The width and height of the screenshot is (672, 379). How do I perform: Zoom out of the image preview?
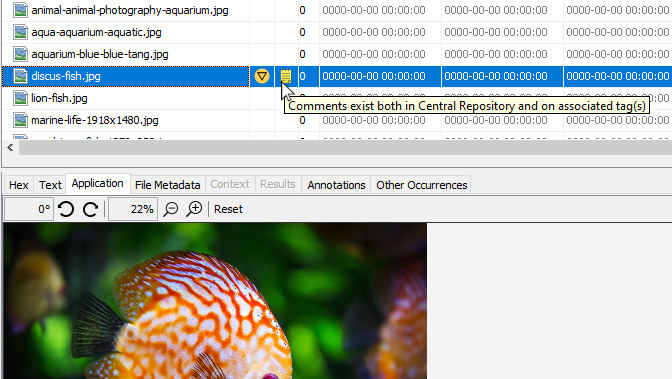171,209
